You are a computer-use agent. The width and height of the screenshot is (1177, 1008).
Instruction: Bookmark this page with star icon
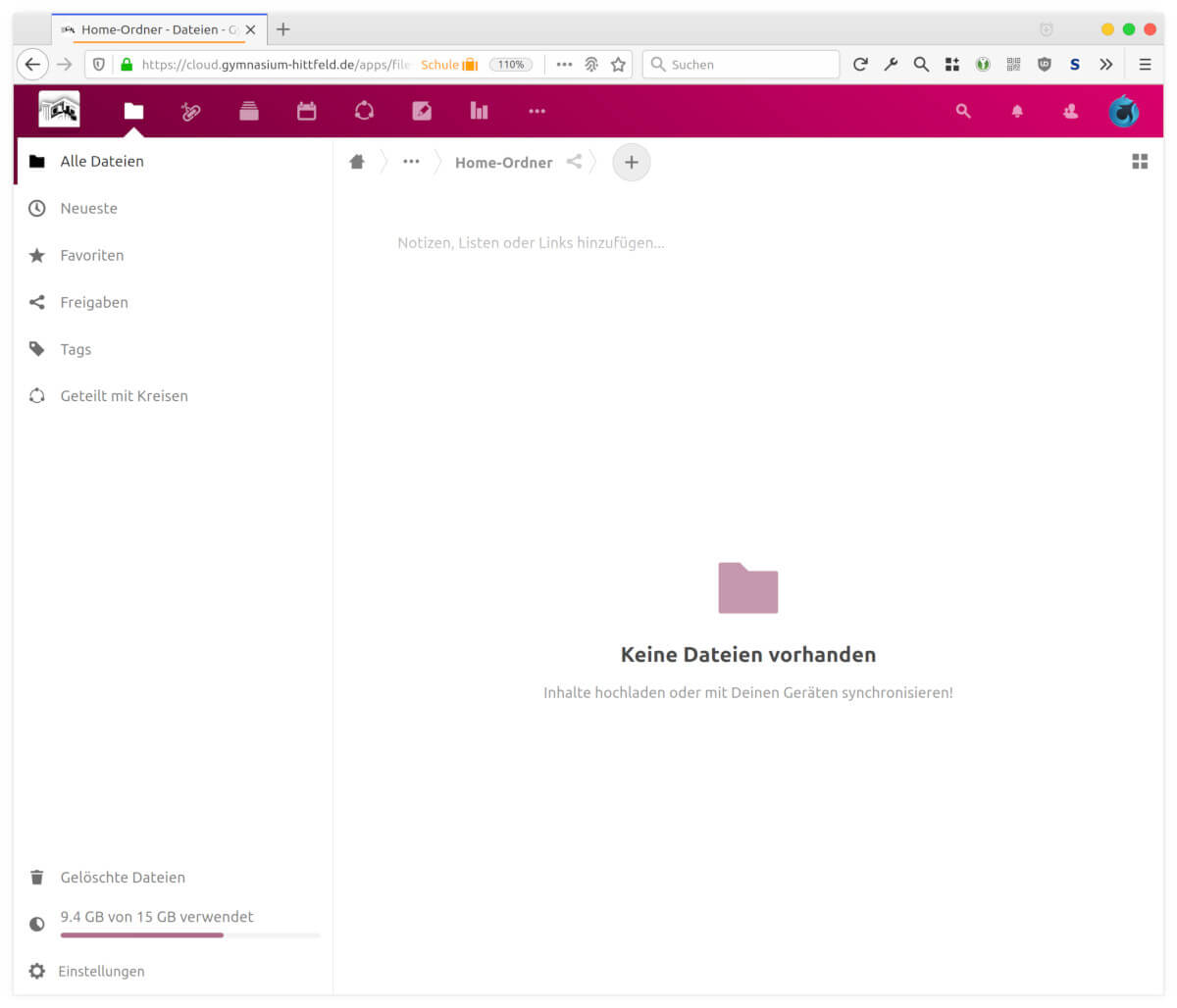[x=618, y=65]
